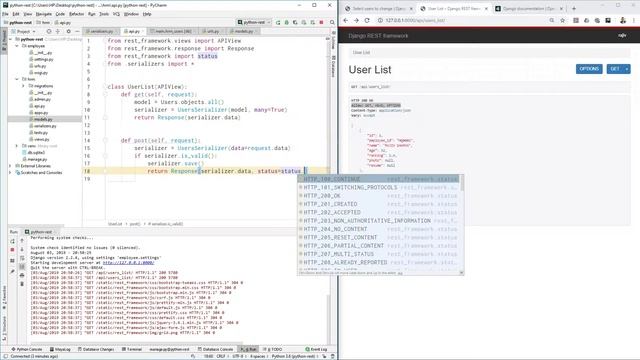Expand External Libraries node
This screenshot has width=640, height=360.
11,166
